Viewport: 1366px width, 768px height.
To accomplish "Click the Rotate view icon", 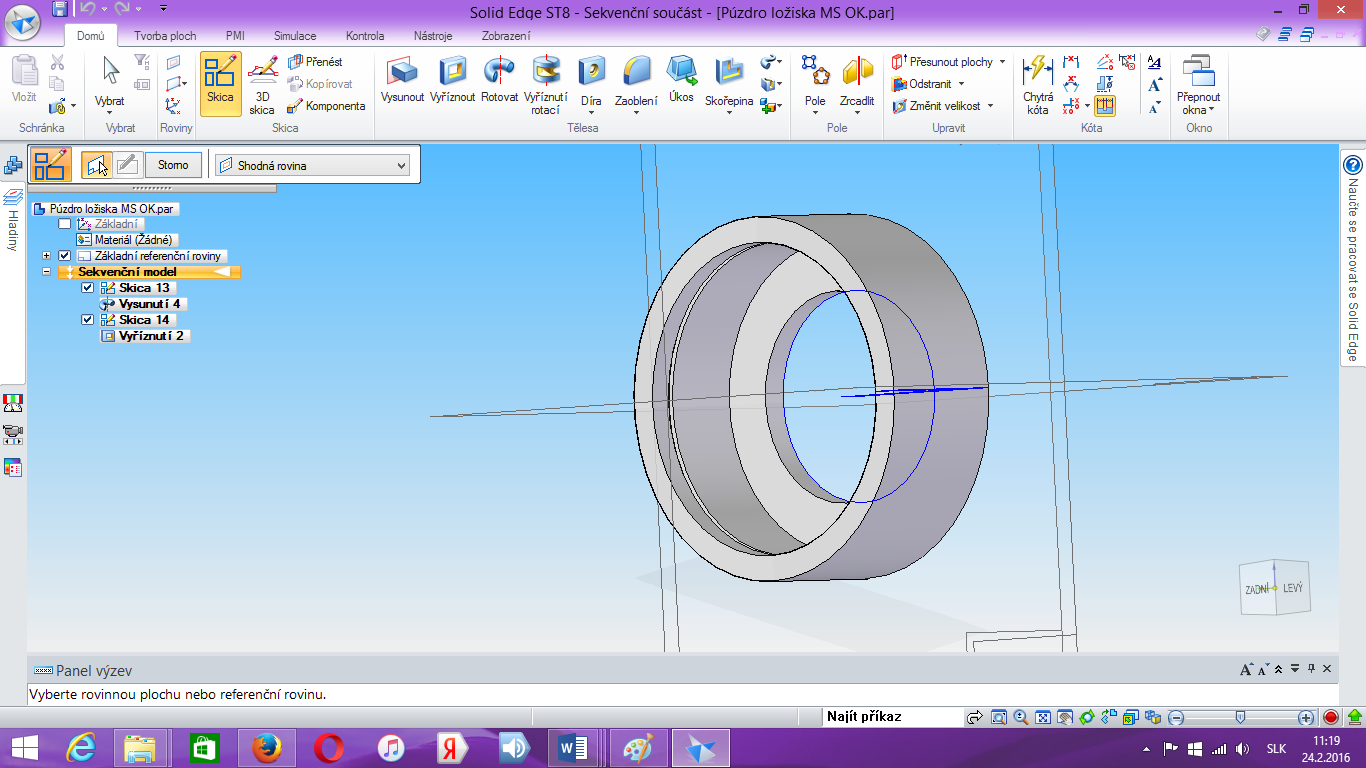I will [1087, 717].
